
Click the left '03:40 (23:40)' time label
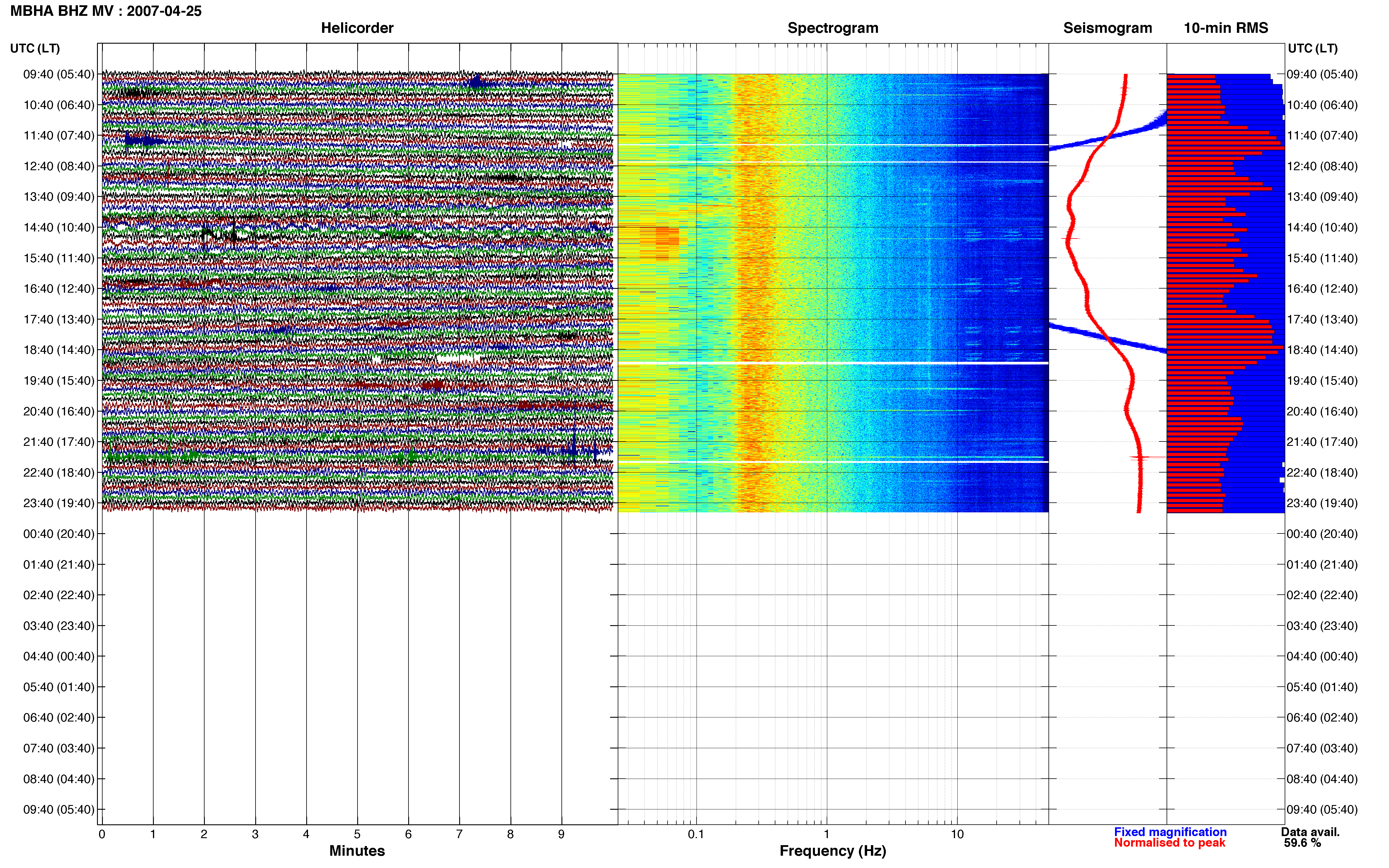pyautogui.click(x=59, y=626)
